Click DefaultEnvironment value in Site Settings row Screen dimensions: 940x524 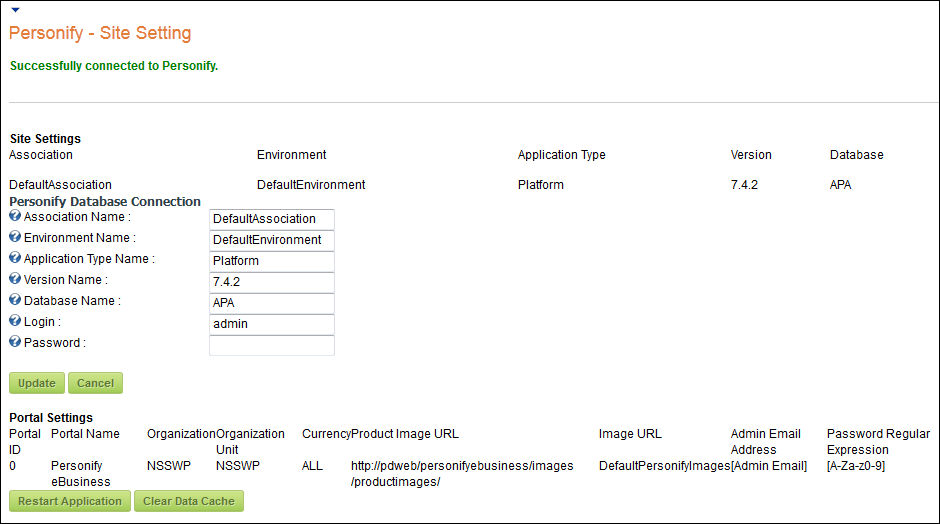[x=311, y=185]
